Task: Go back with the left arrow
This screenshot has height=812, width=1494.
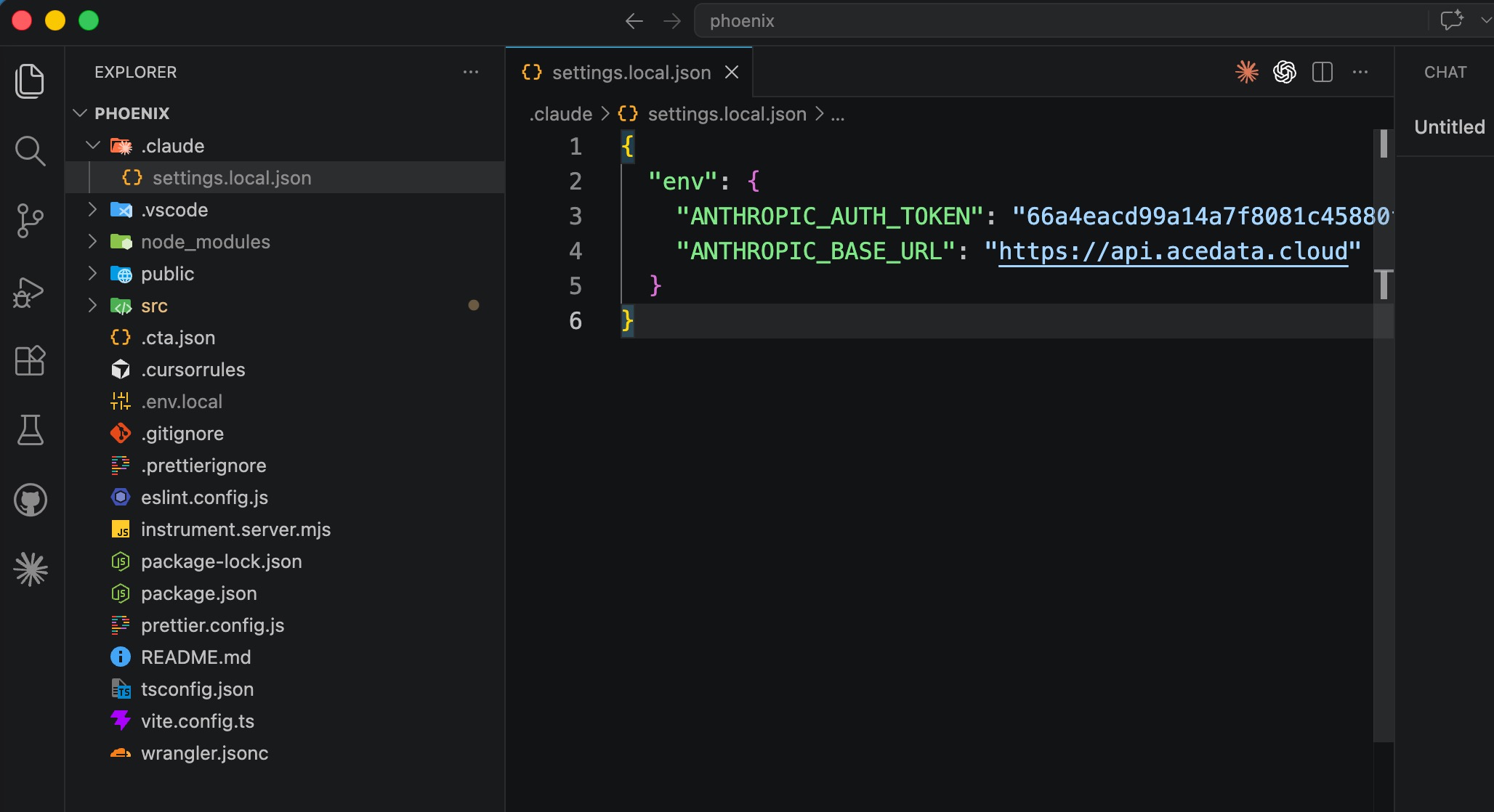Action: coord(634,21)
